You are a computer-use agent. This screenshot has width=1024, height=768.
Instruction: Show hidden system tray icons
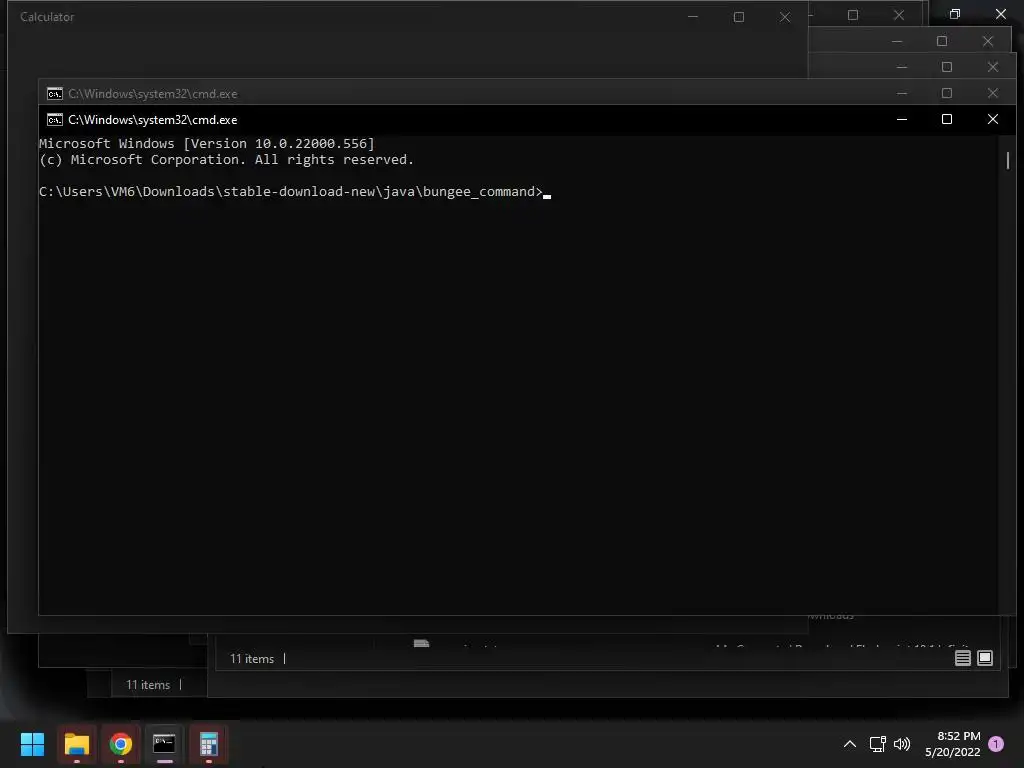tap(850, 744)
